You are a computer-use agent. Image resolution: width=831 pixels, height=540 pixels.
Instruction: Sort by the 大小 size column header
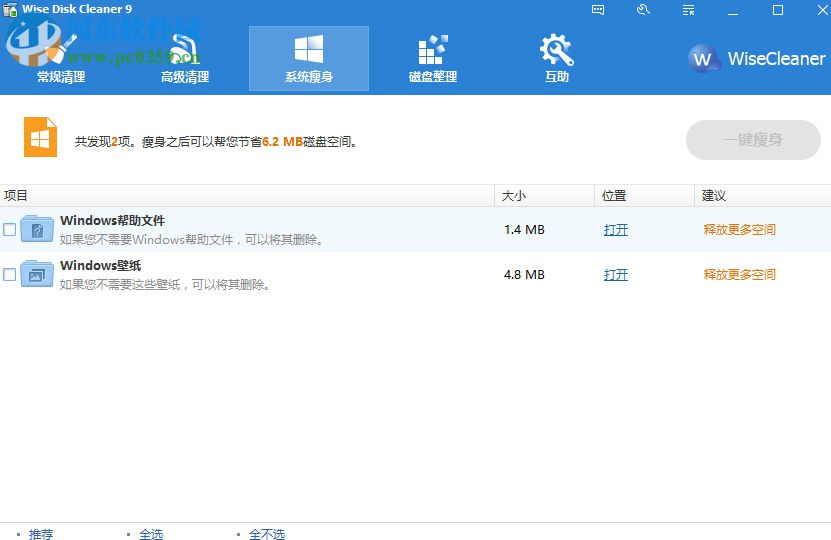[544, 196]
